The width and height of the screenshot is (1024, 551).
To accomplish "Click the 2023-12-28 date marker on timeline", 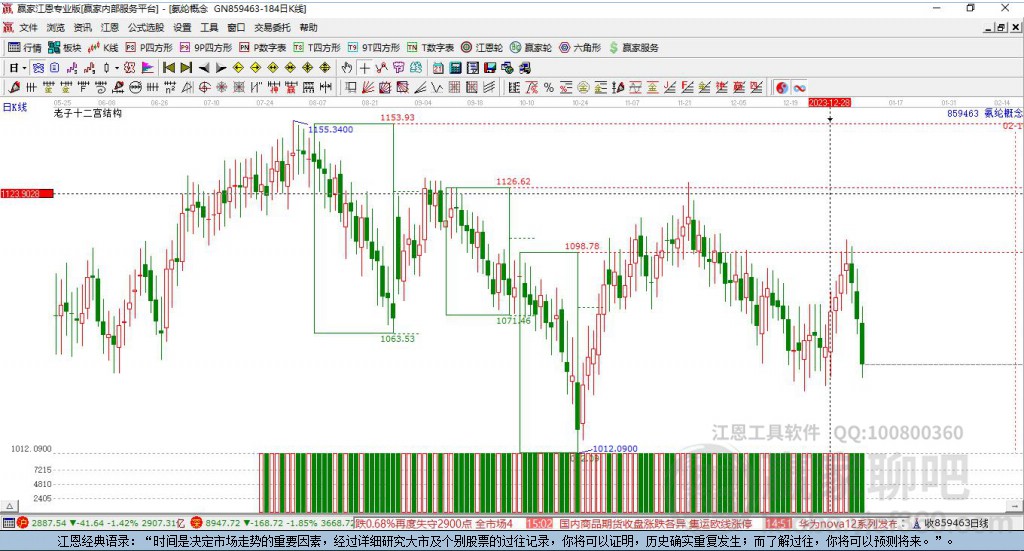I will 829,102.
